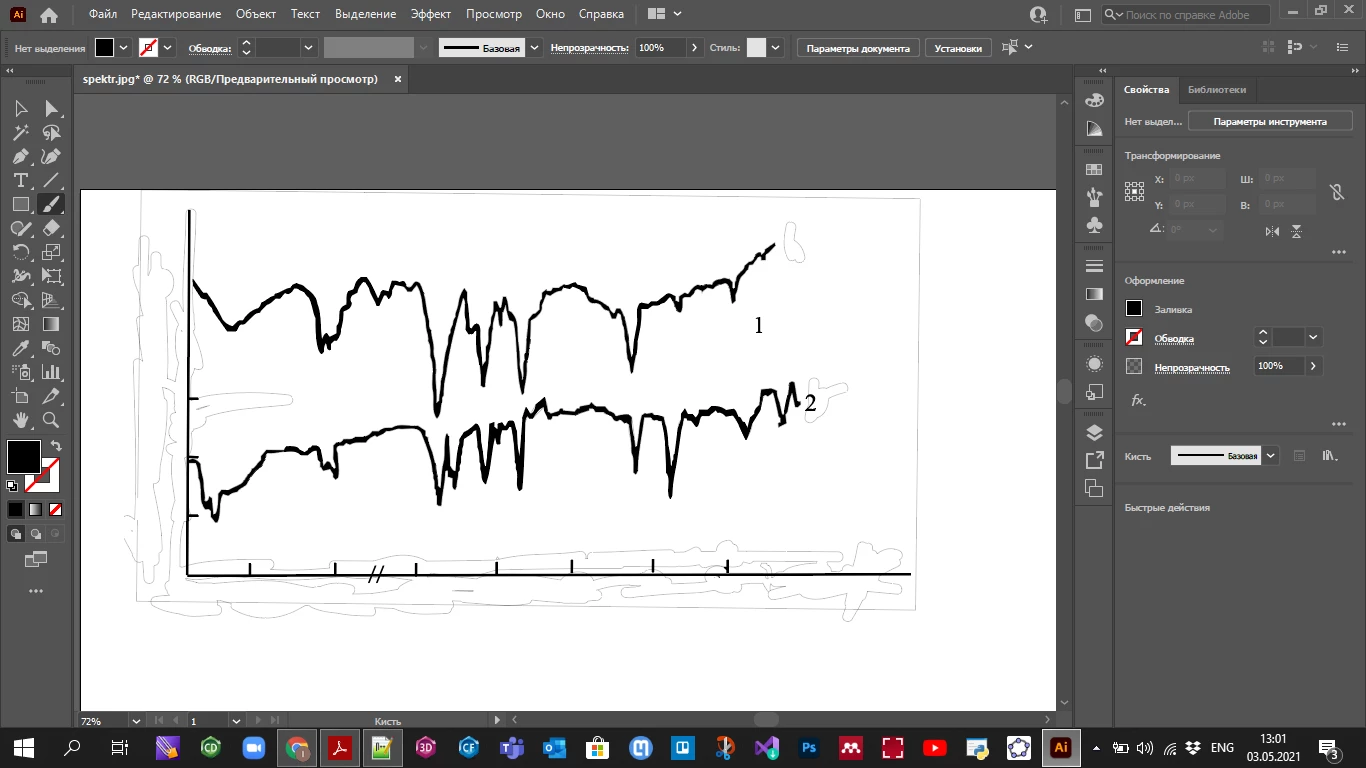Click the Параметры инструмента button
The image size is (1366, 768).
click(1269, 121)
